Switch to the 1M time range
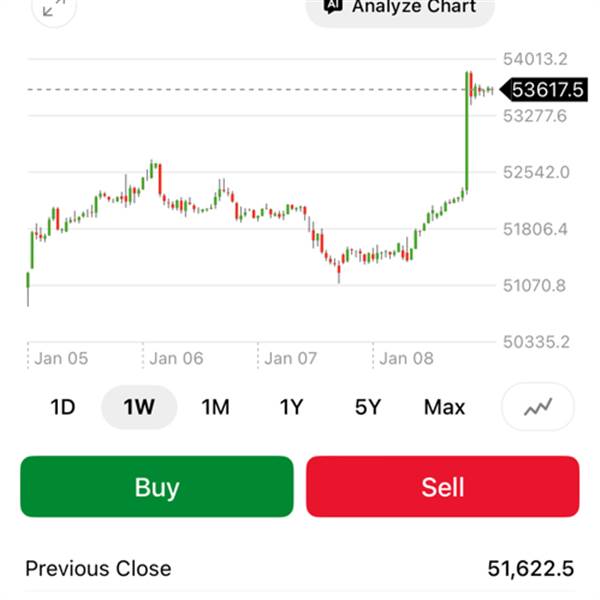 [215, 407]
